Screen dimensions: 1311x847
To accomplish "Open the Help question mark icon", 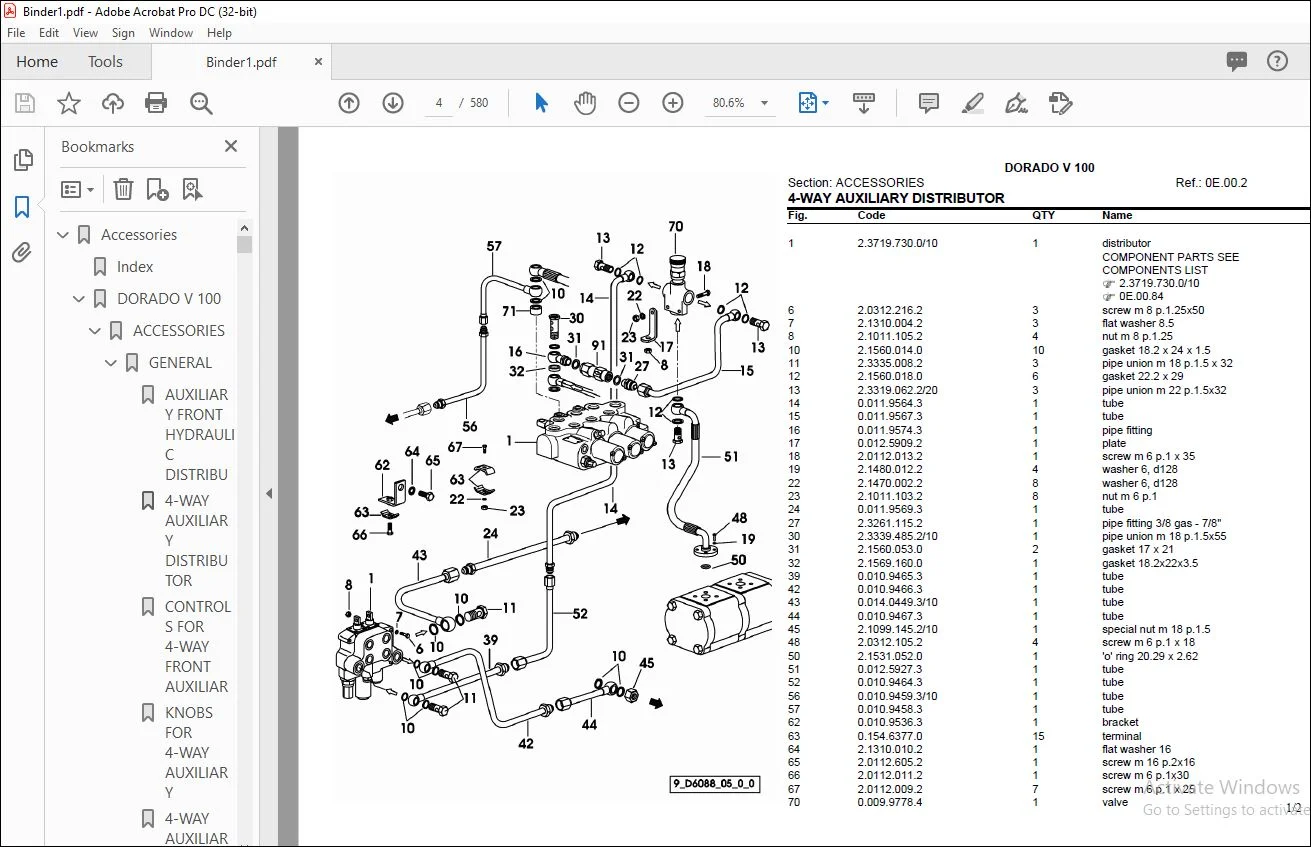I will pyautogui.click(x=1277, y=62).
